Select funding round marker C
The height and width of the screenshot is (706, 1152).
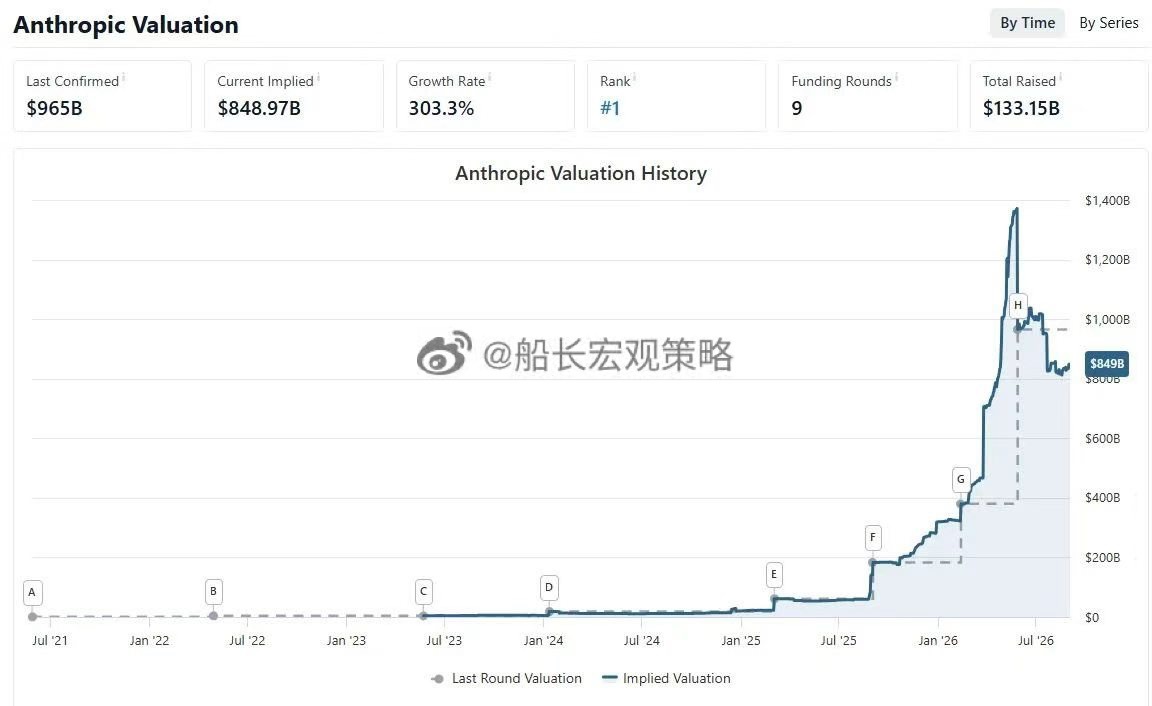423,591
